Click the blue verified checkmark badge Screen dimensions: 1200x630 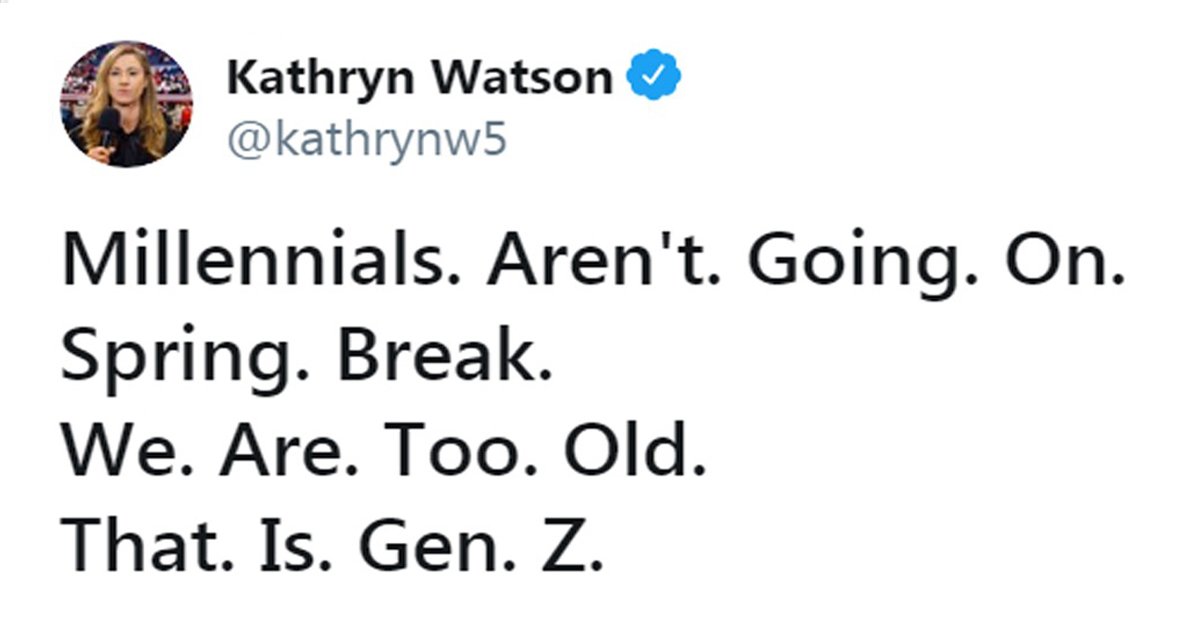pos(655,77)
